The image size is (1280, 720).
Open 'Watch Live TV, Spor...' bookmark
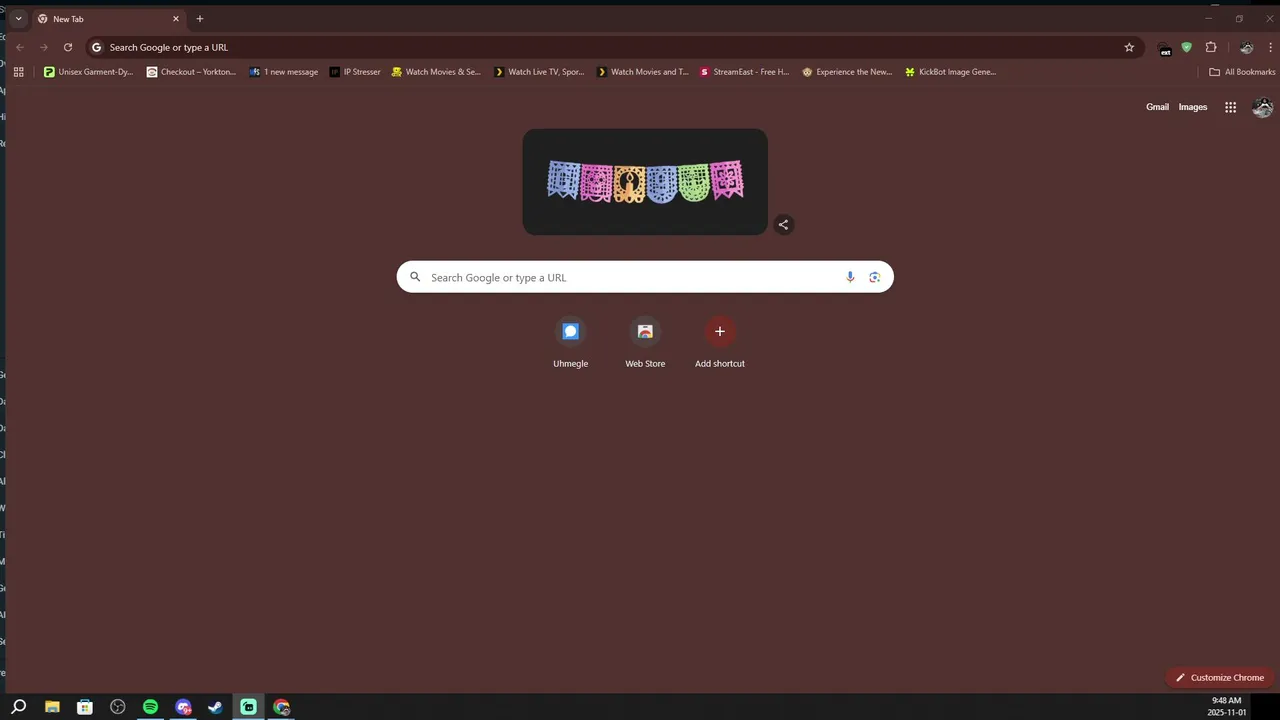(539, 72)
